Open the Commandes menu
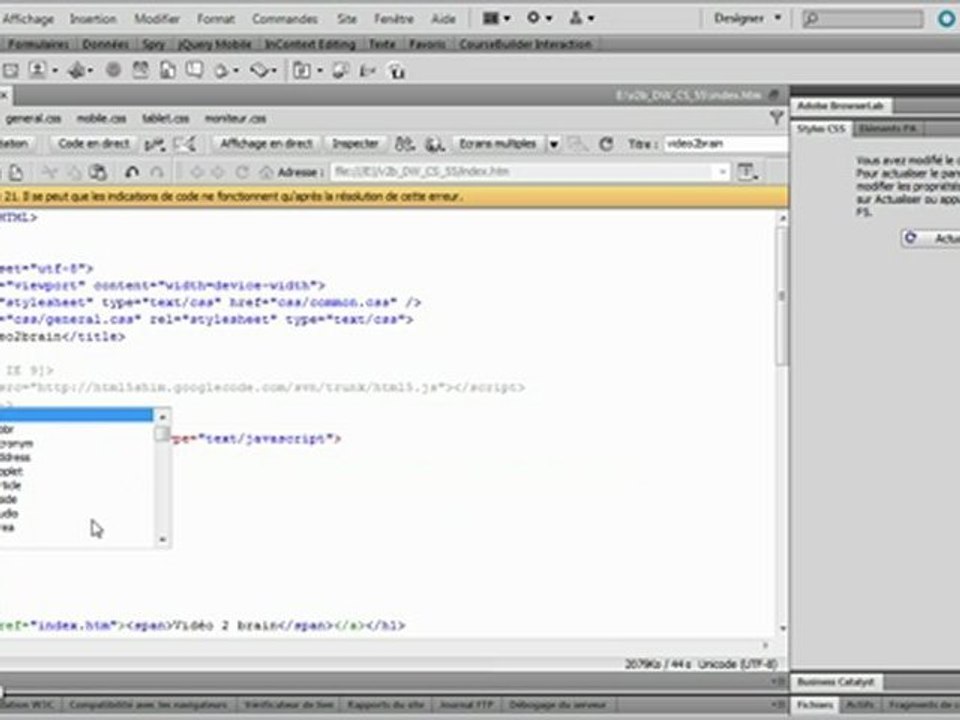 pos(285,19)
